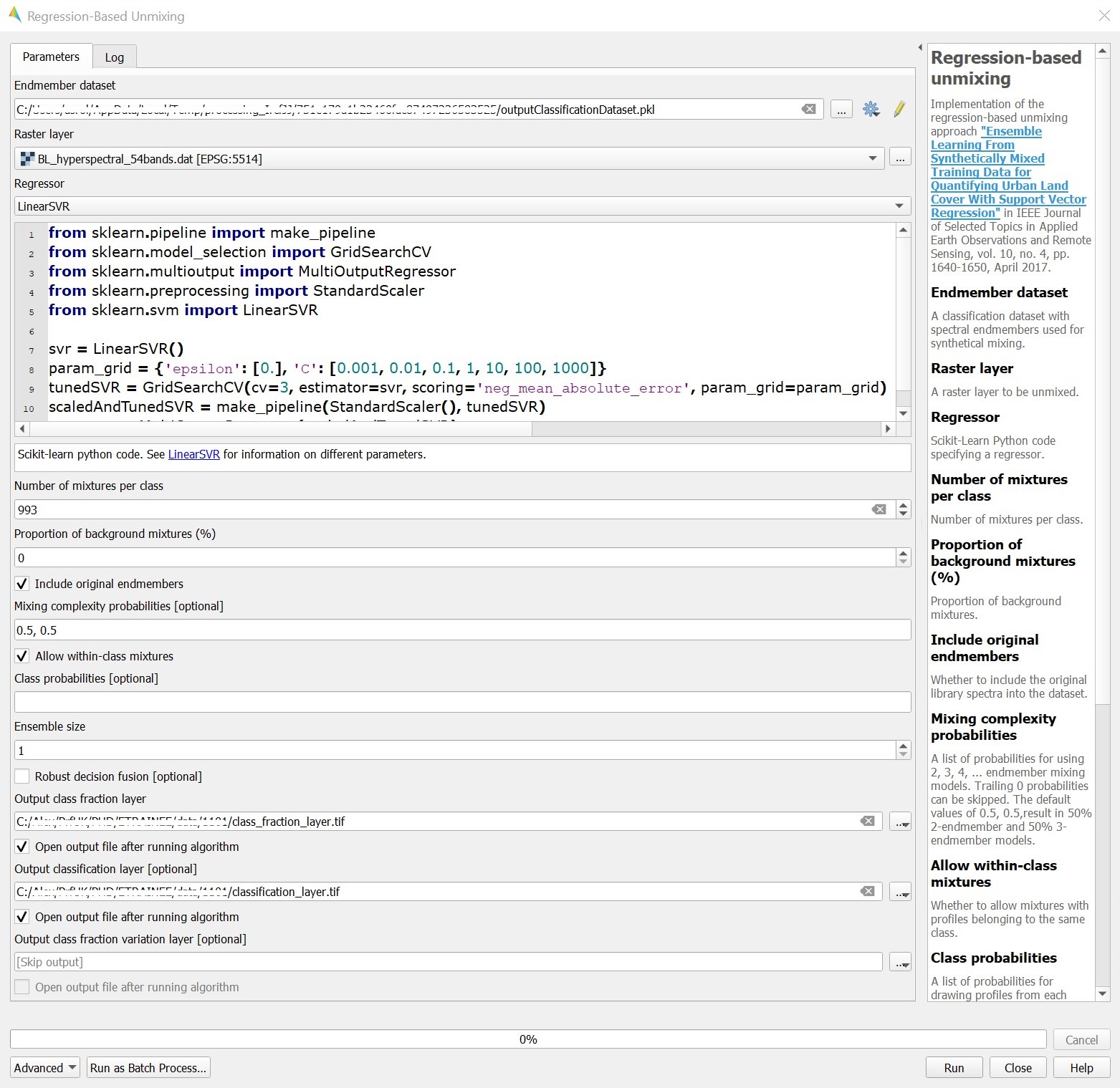Click the Mixing complexity probabilities field
This screenshot has width=1120, height=1088.
pyautogui.click(x=462, y=630)
